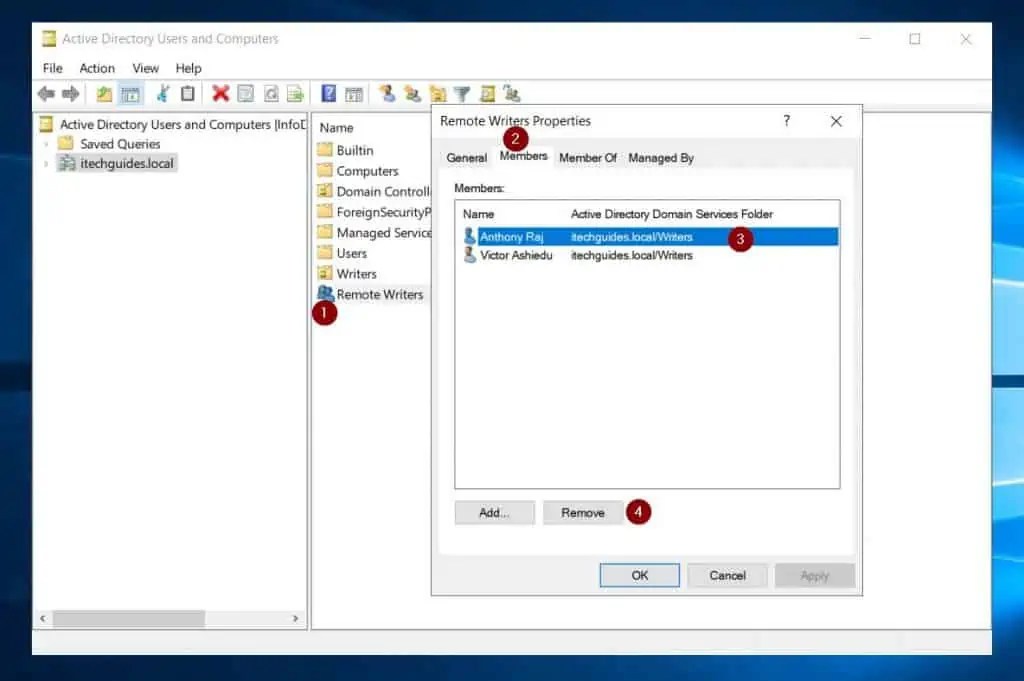Click the Export List toolbar icon
Screen dimensions: 1024x681
click(294, 93)
